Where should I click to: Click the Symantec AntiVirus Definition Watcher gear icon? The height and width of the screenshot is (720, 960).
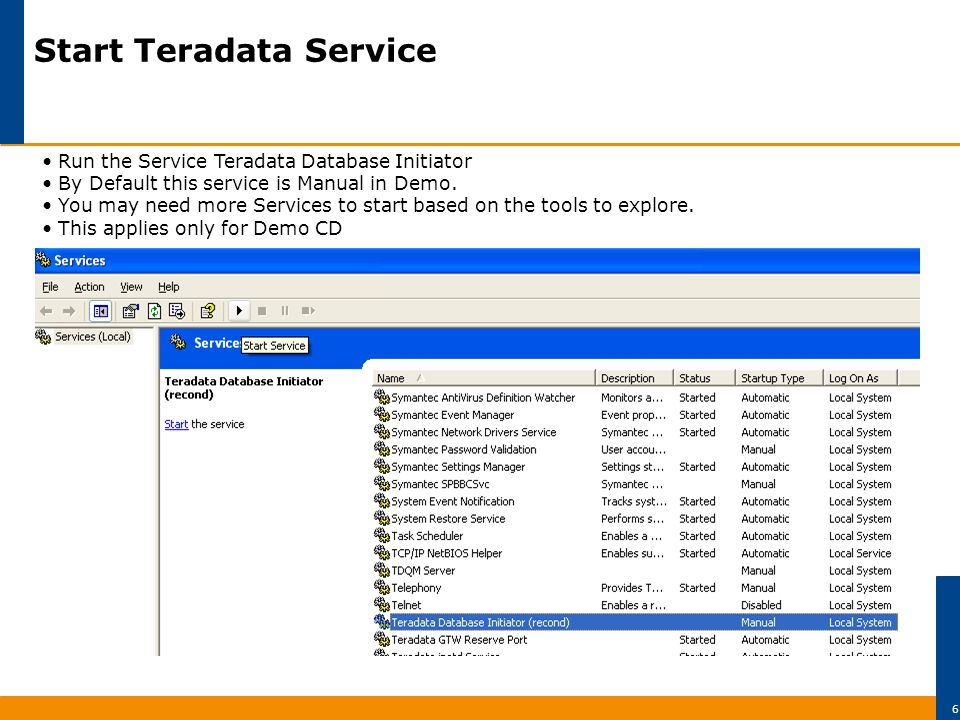381,397
